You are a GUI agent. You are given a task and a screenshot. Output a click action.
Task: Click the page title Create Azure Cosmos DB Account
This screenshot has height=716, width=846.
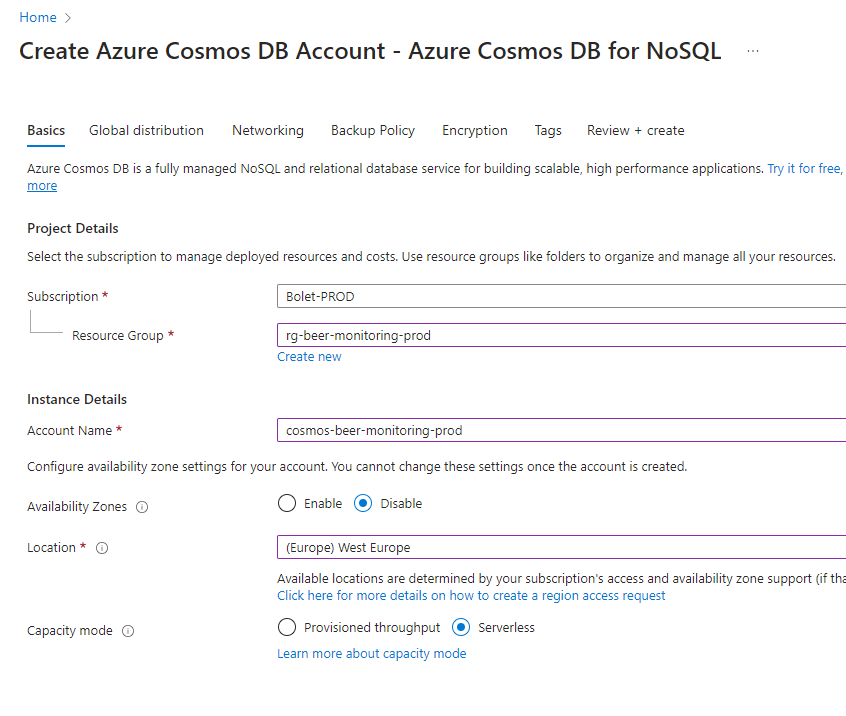(x=370, y=51)
